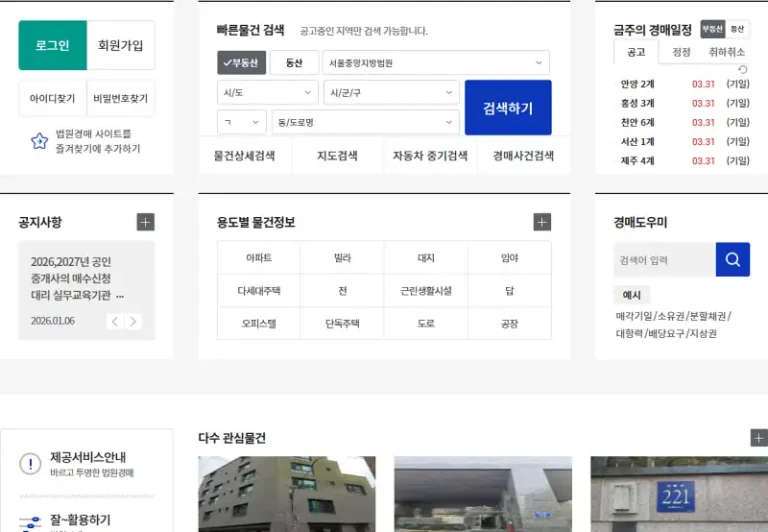Toggle 동산 in 금주의 경매일정
768x532 pixels.
[x=737, y=29]
